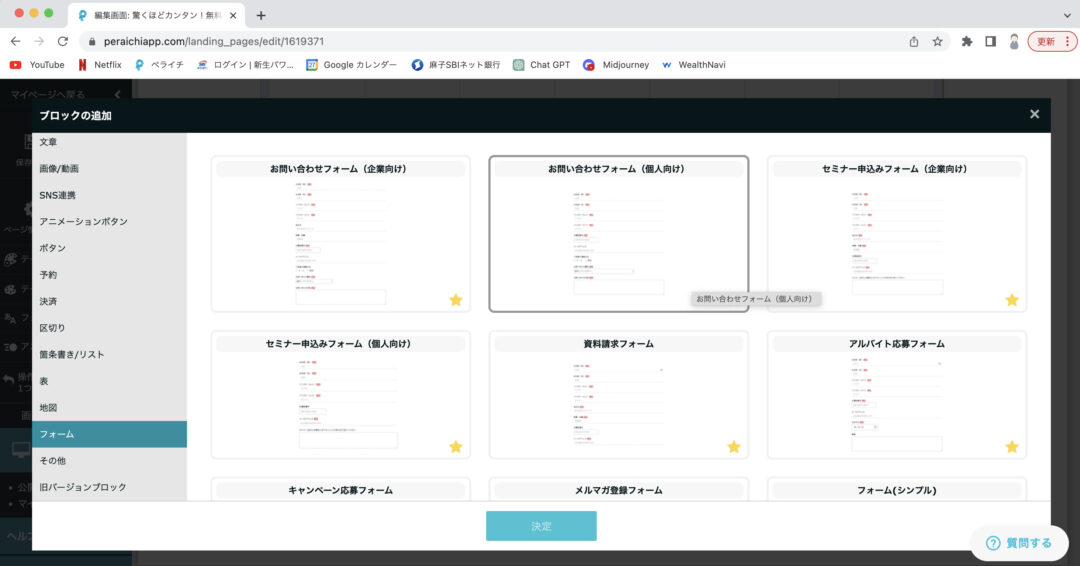The height and width of the screenshot is (566, 1080).
Task: Open the Chrome three-dot menu
Action: click(x=1068, y=41)
